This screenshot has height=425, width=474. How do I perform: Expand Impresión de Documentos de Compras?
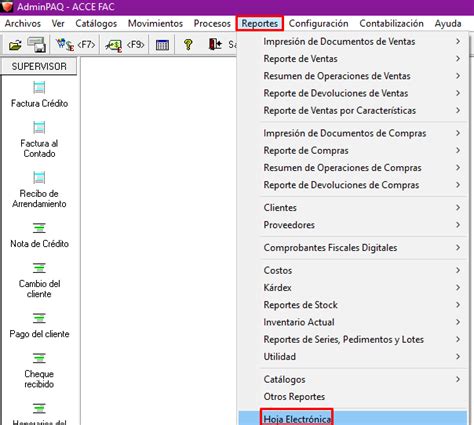coord(353,133)
